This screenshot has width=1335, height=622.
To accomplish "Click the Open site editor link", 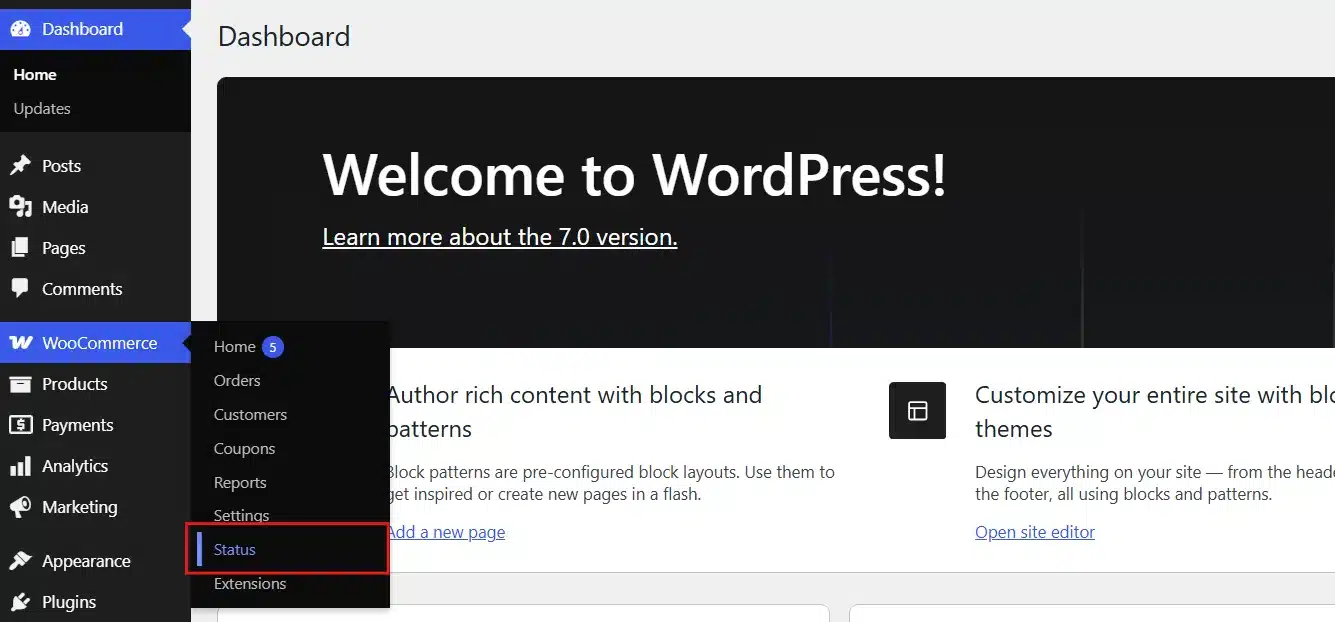I will (1035, 532).
